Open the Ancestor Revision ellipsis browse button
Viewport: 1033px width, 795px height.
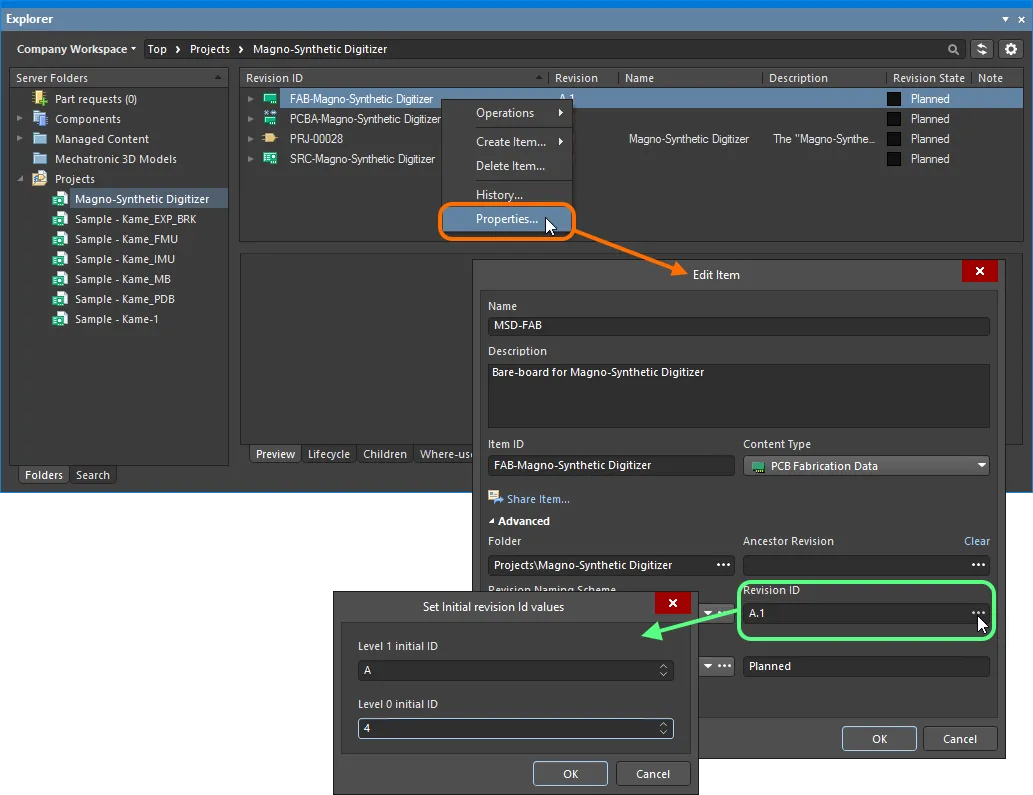pos(978,565)
